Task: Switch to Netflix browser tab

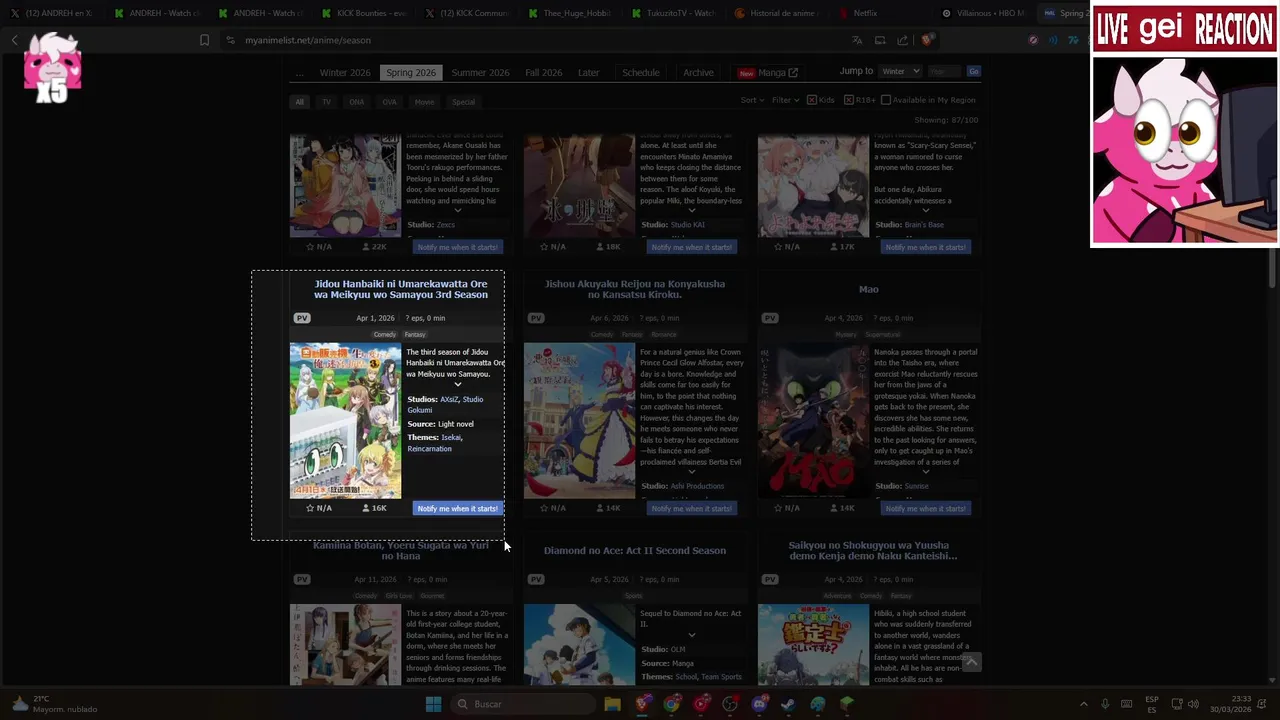Action: coord(864,13)
